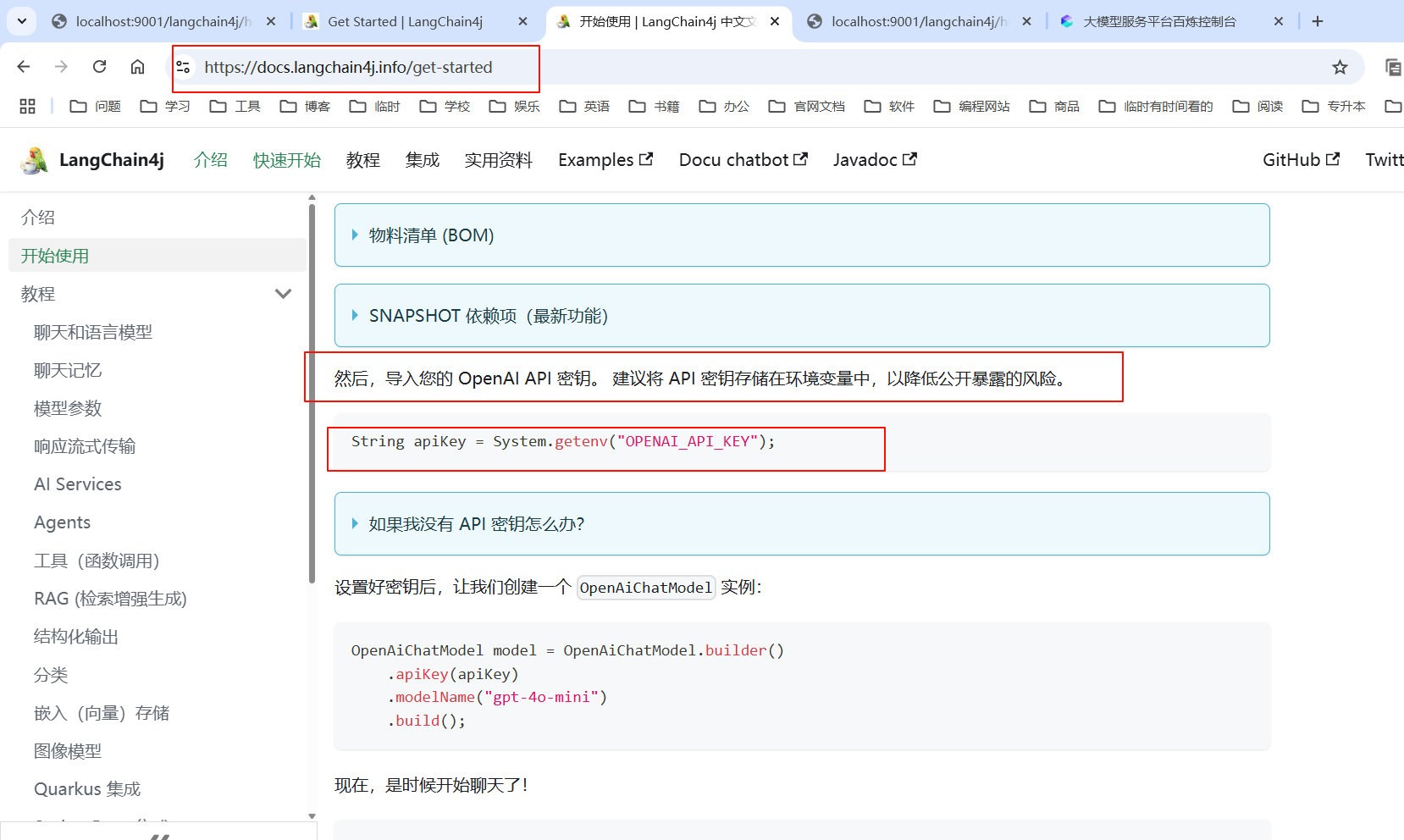View site information icon in address bar
The height and width of the screenshot is (840, 1404).
point(183,67)
